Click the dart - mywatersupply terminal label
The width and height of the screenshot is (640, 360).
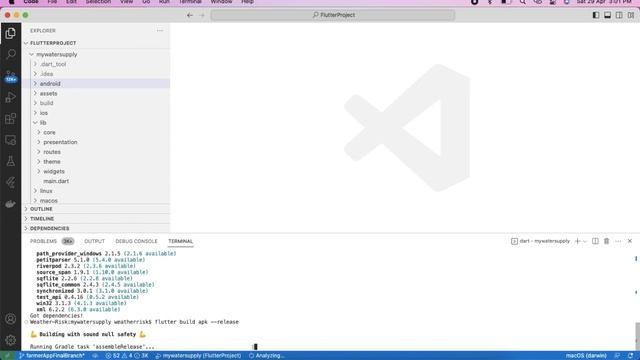(x=540, y=241)
